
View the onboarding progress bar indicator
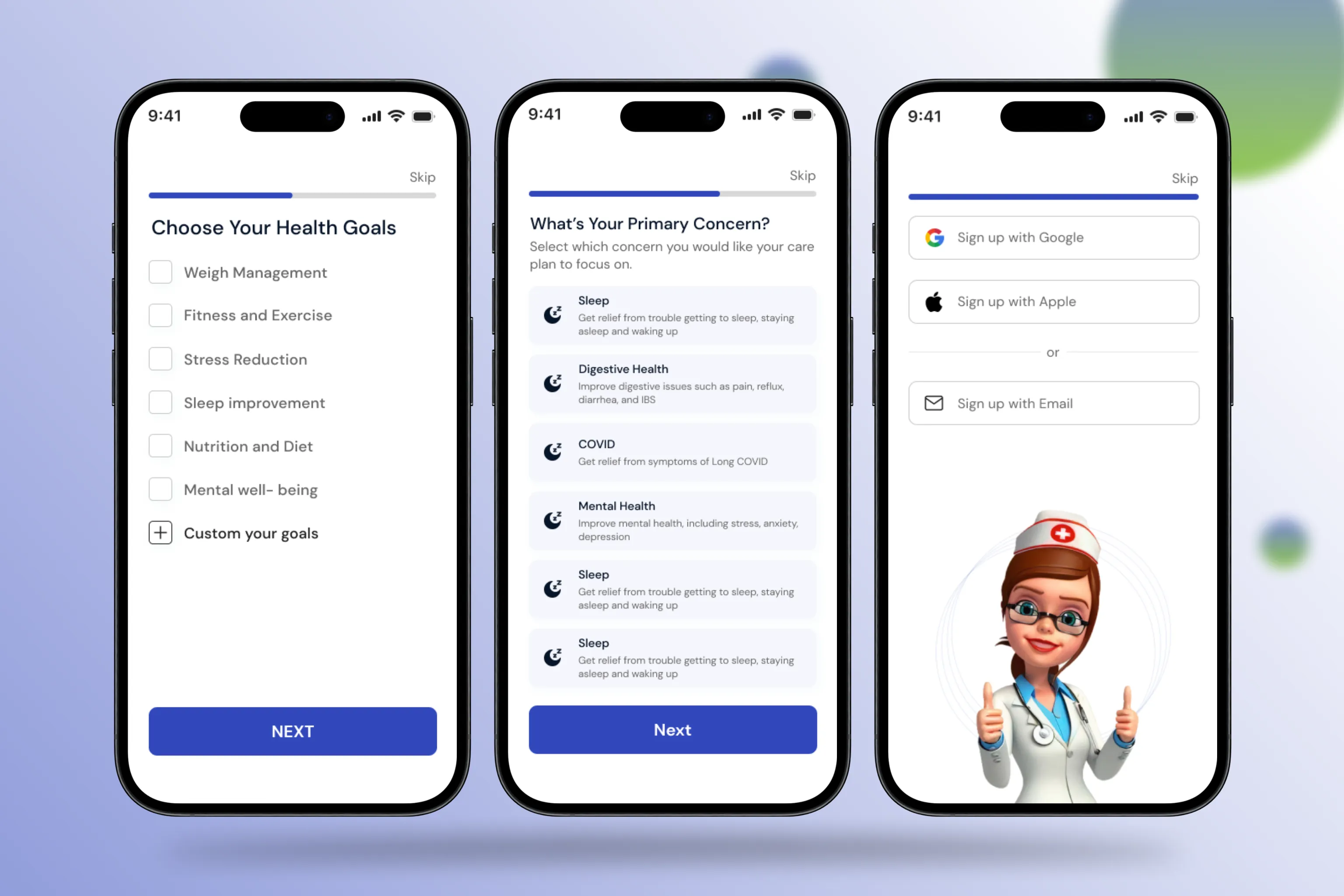coord(292,195)
